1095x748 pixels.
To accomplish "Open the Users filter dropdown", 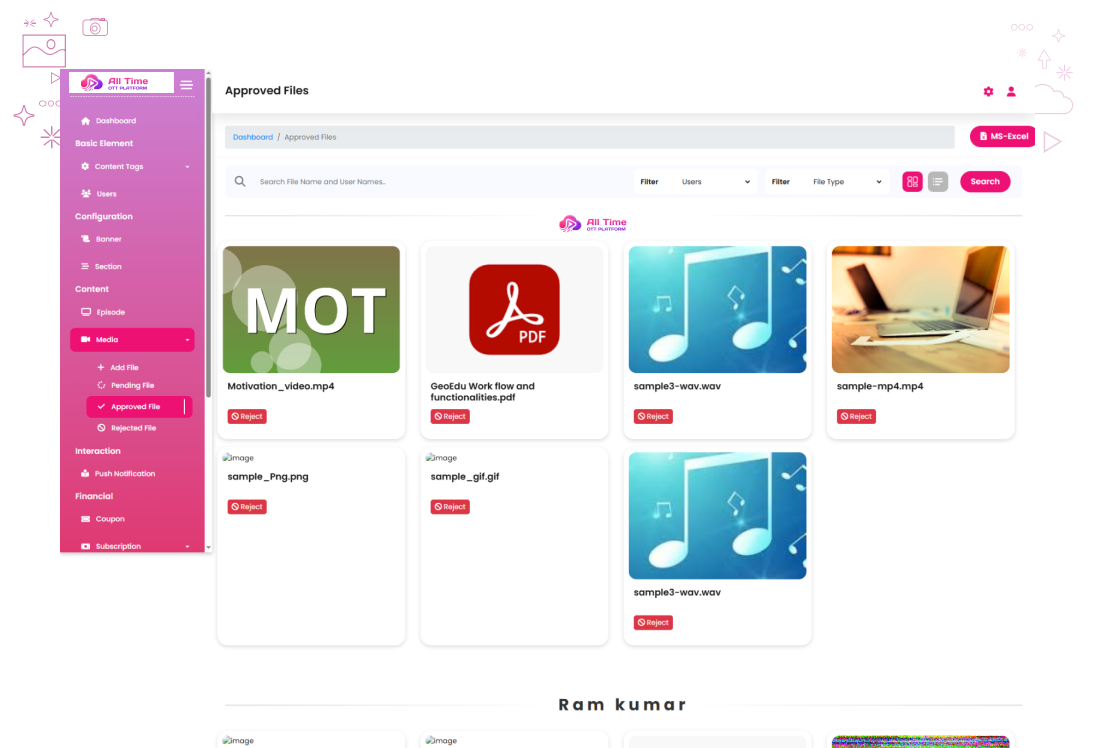I will tap(716, 182).
